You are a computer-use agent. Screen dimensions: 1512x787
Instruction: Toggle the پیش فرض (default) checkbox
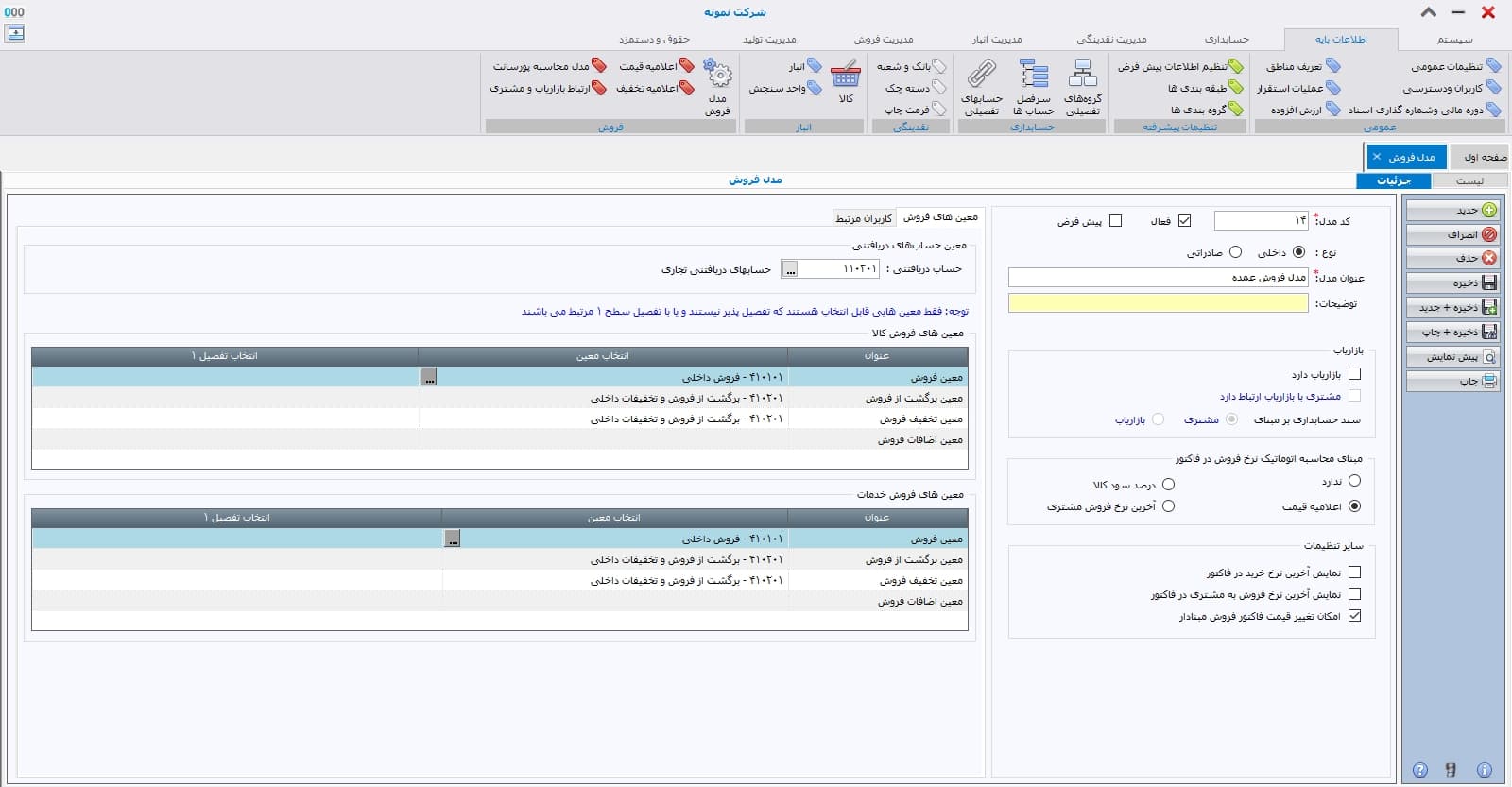(x=1115, y=221)
